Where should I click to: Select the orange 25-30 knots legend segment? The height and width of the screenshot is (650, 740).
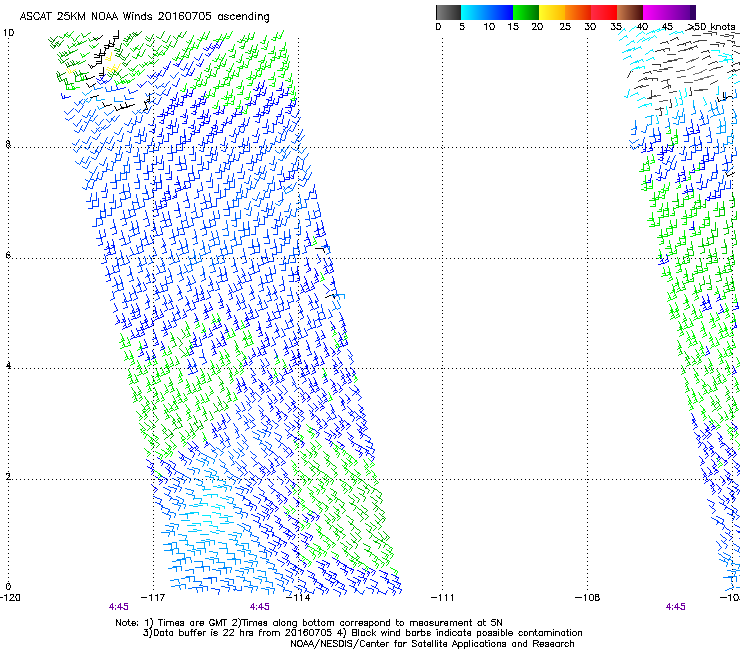[x=578, y=12]
